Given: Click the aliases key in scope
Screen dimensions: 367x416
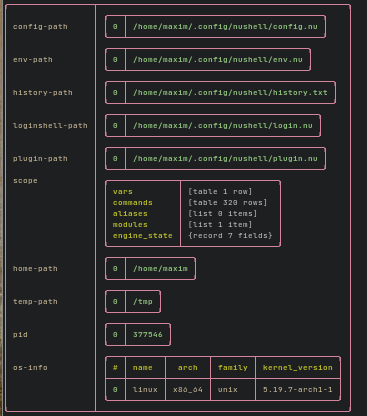Looking at the screenshot, I should [130, 214].
